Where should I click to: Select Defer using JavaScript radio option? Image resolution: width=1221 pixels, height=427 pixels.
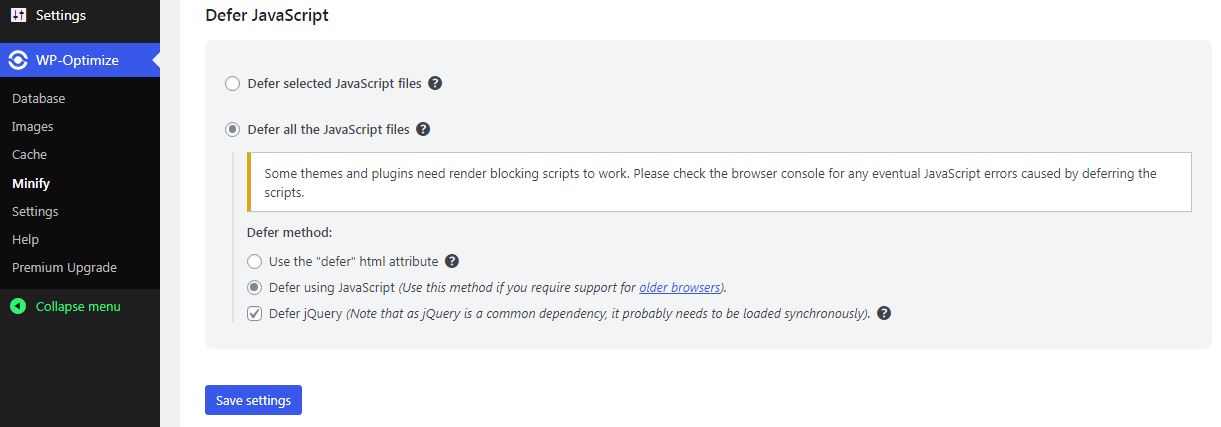point(254,287)
